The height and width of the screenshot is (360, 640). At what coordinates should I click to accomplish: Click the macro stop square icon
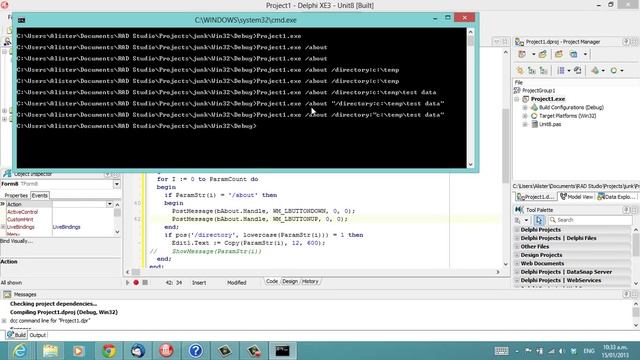[x=145, y=282]
